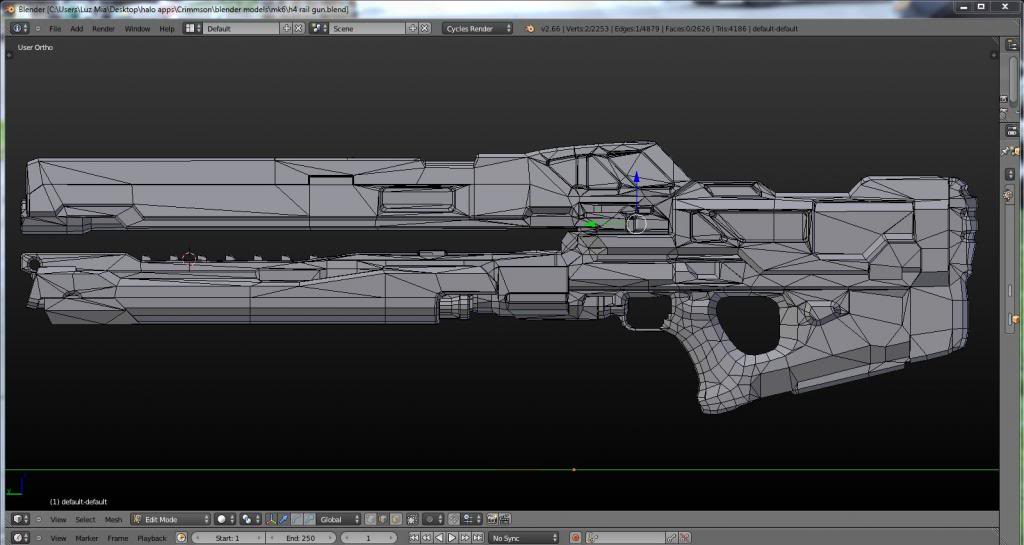Delete the Default screen layout
Viewport: 1024px width, 545px height.
tap(298, 29)
